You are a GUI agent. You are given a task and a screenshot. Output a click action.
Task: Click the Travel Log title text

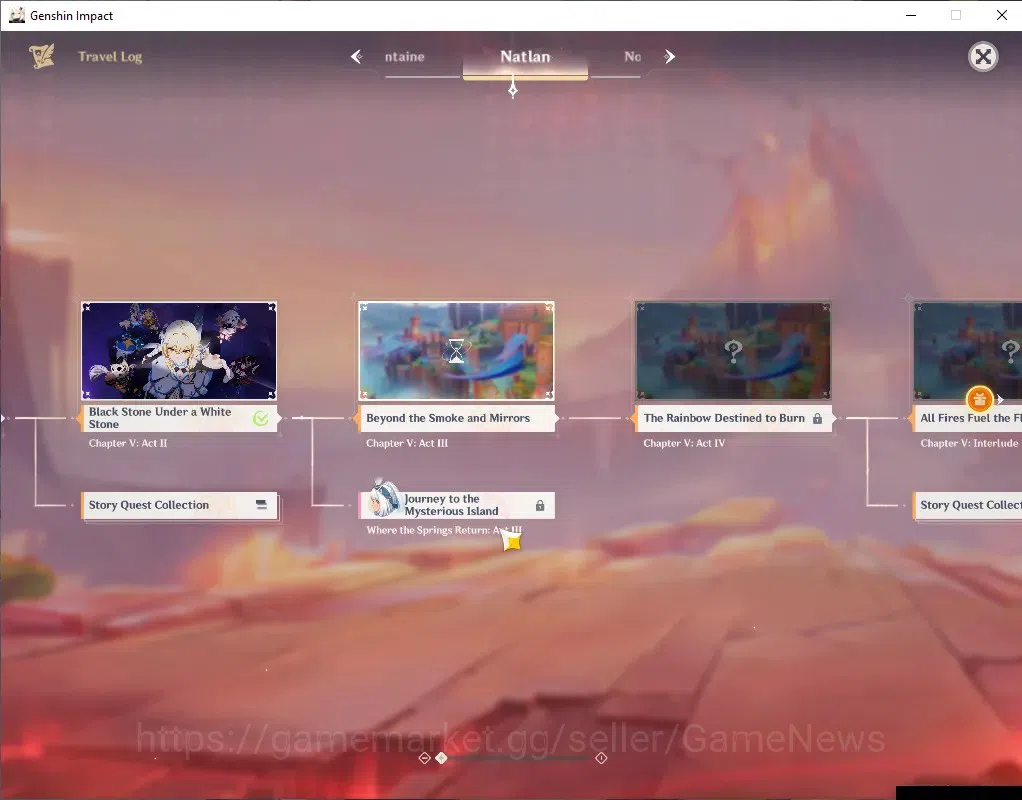[x=110, y=57]
